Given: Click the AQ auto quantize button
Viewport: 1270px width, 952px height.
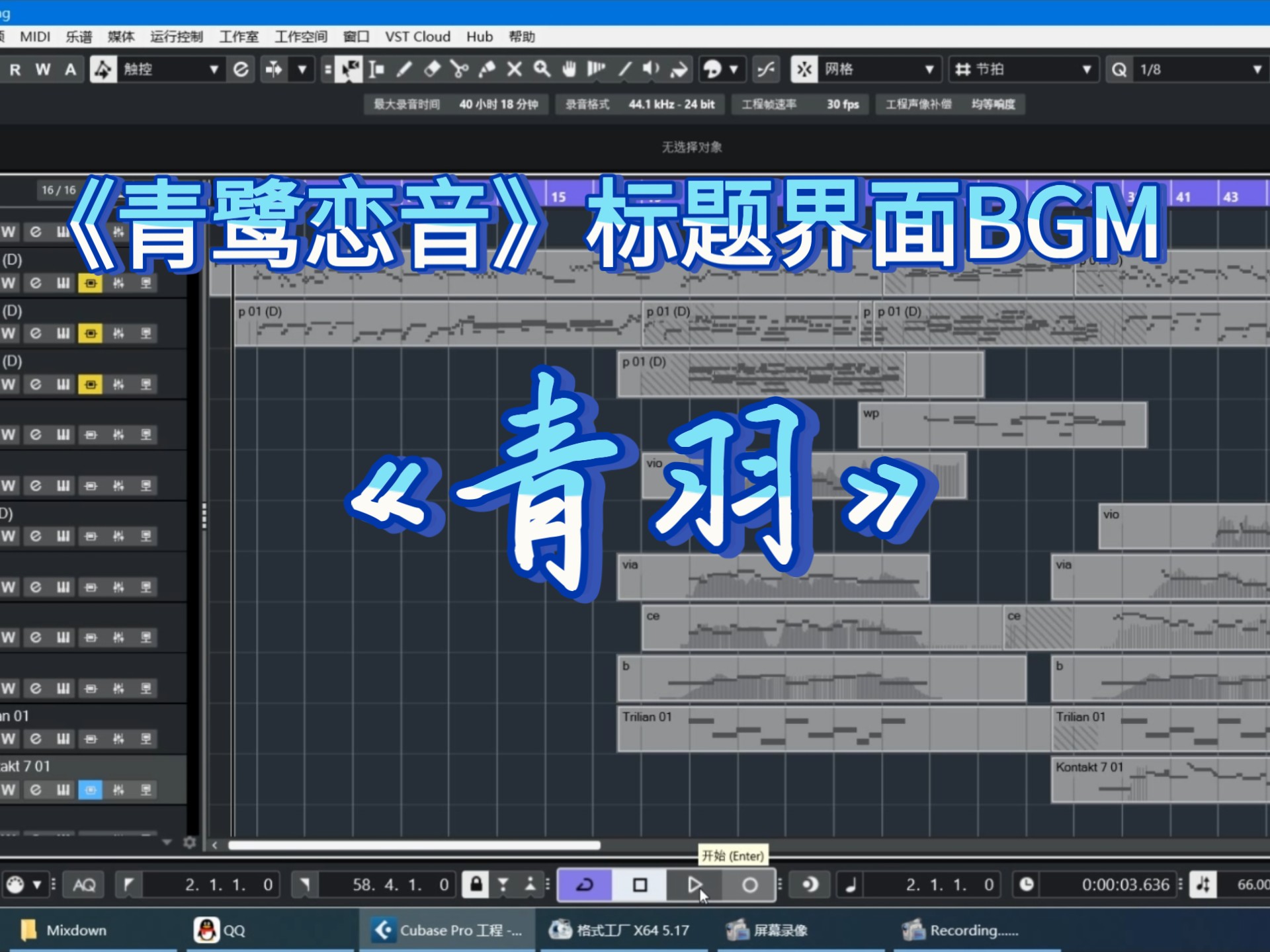Looking at the screenshot, I should (84, 885).
